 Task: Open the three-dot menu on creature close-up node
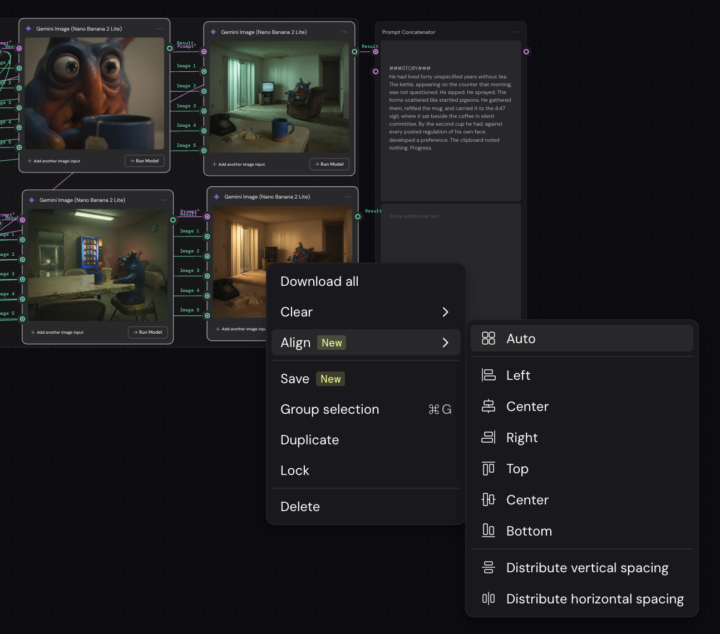click(x=160, y=28)
